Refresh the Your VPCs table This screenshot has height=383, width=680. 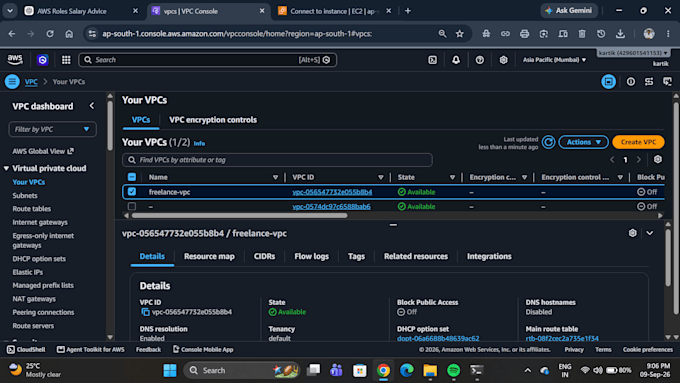pyautogui.click(x=548, y=142)
